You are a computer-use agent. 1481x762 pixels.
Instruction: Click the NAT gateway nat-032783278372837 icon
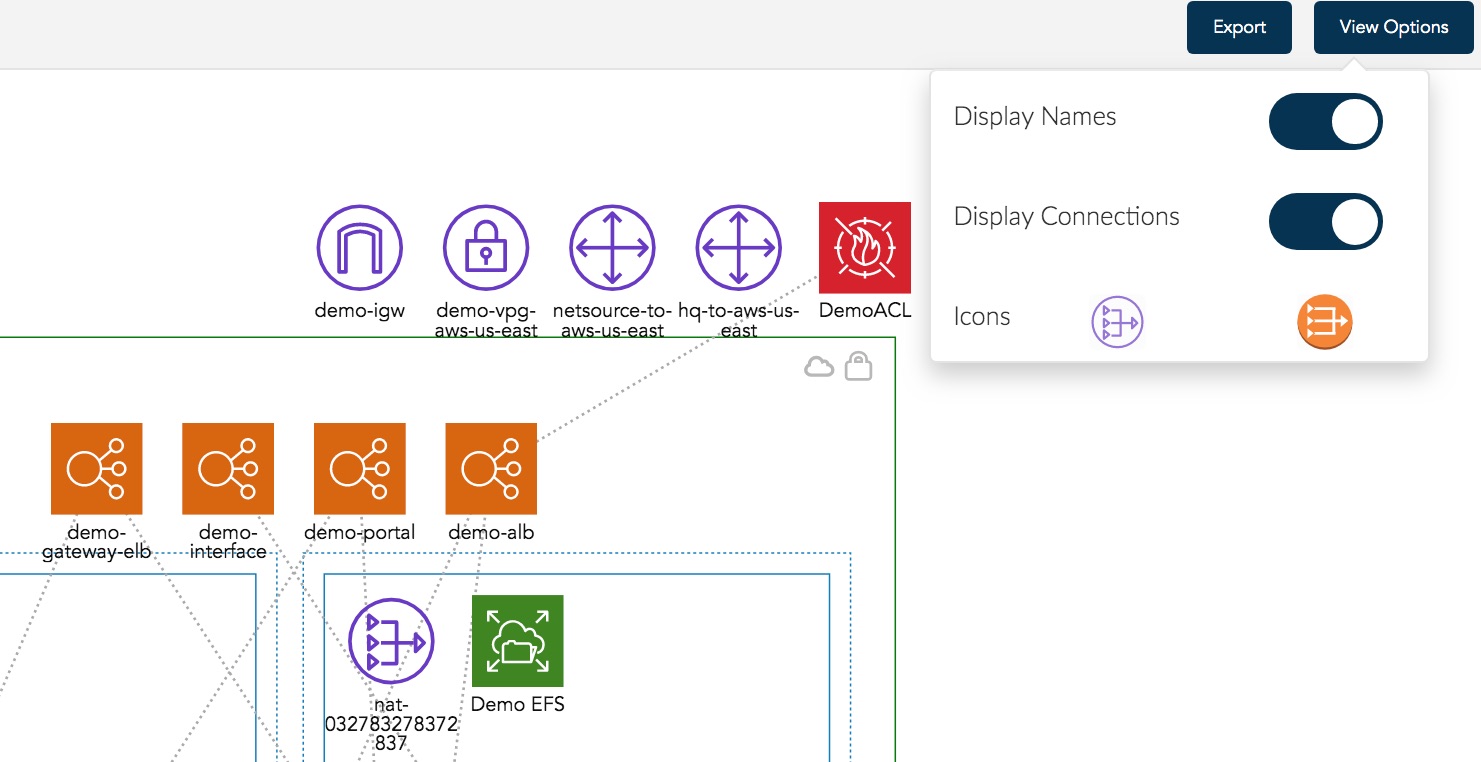[392, 642]
